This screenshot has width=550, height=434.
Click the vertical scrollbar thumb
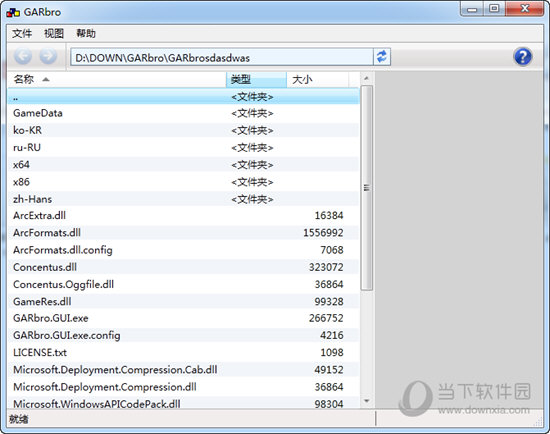367,188
